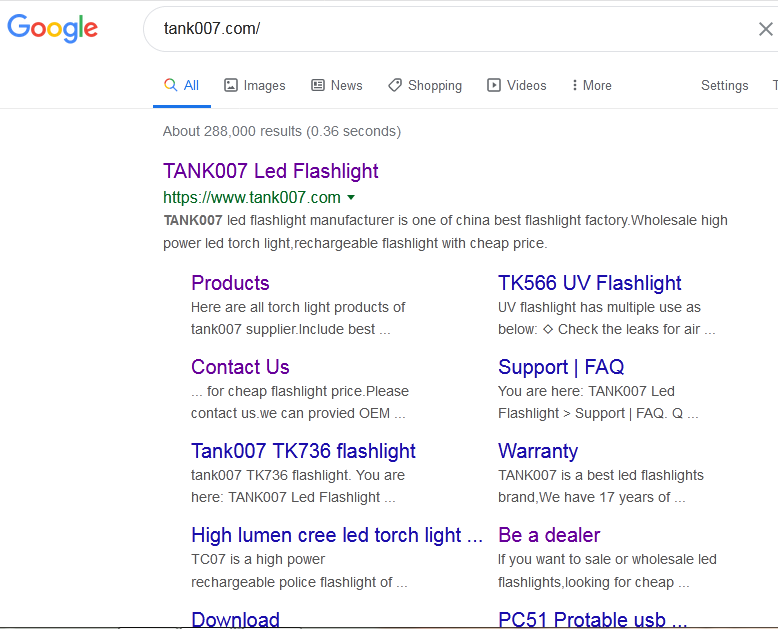Open the Be a dealer sitelink
778x629 pixels.
click(549, 535)
